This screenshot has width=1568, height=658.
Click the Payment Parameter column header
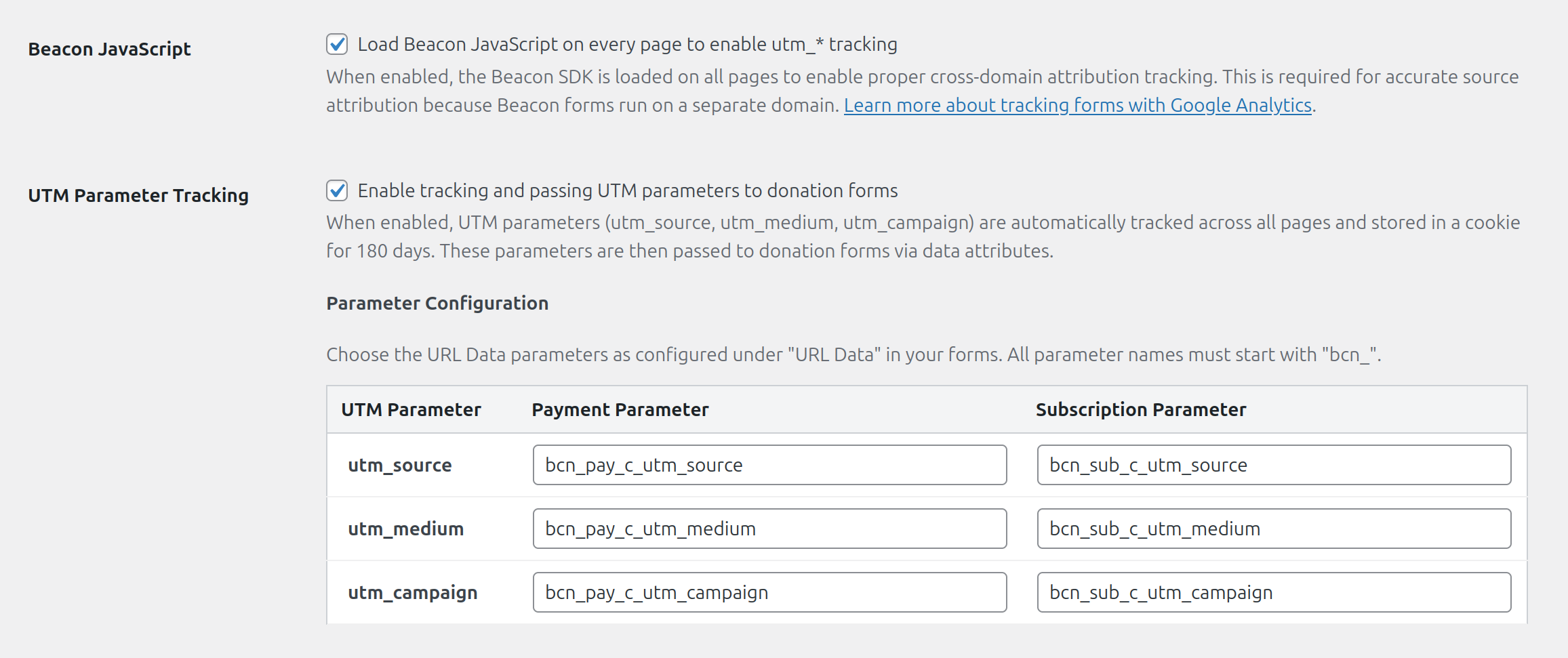coord(620,409)
